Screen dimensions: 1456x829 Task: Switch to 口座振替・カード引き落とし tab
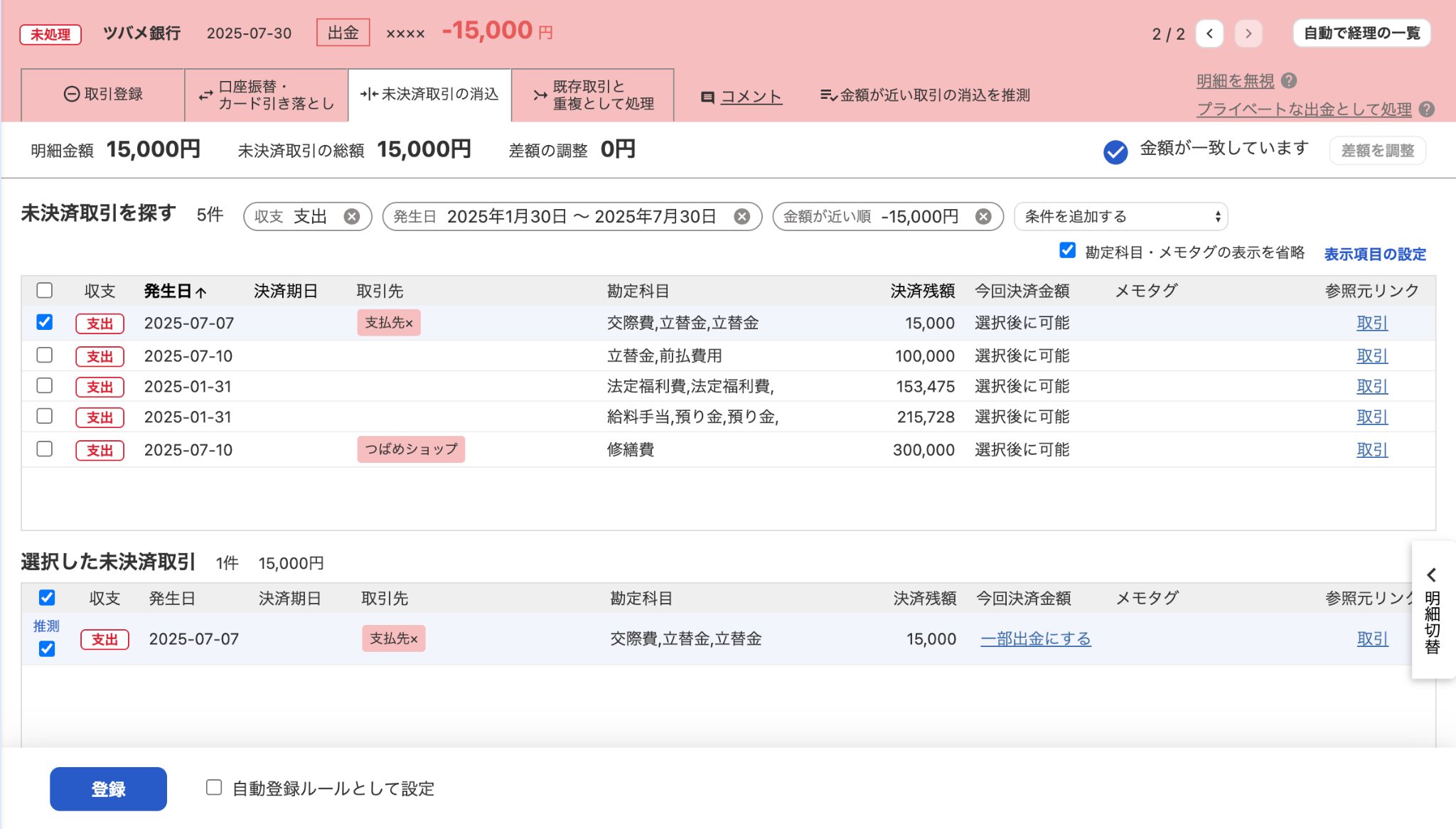pos(267,95)
